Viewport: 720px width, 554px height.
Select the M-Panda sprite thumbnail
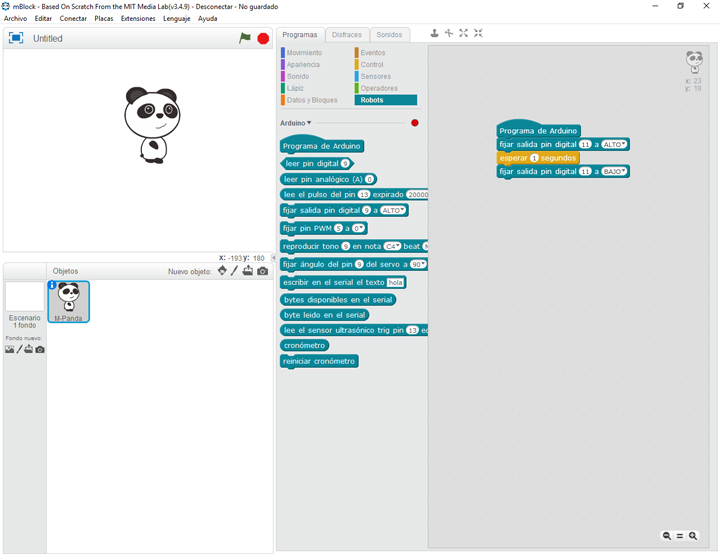pos(69,302)
